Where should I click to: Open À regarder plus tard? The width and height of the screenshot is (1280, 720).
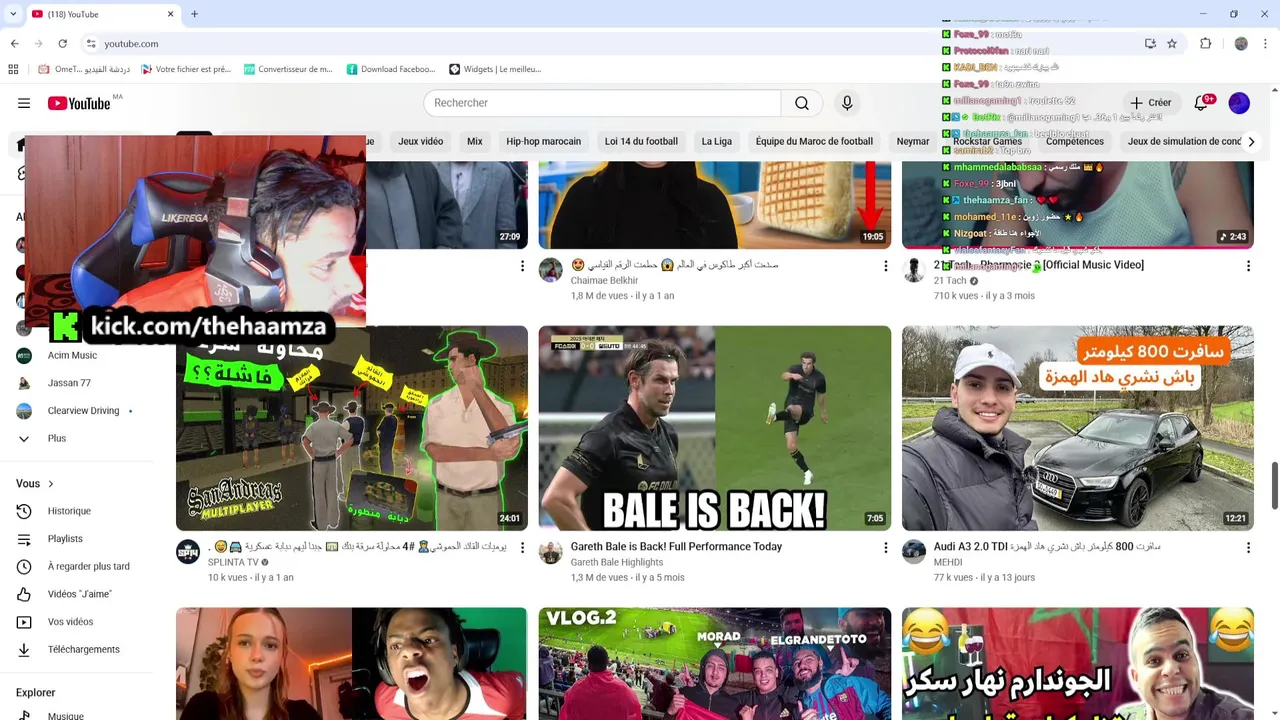pyautogui.click(x=88, y=566)
